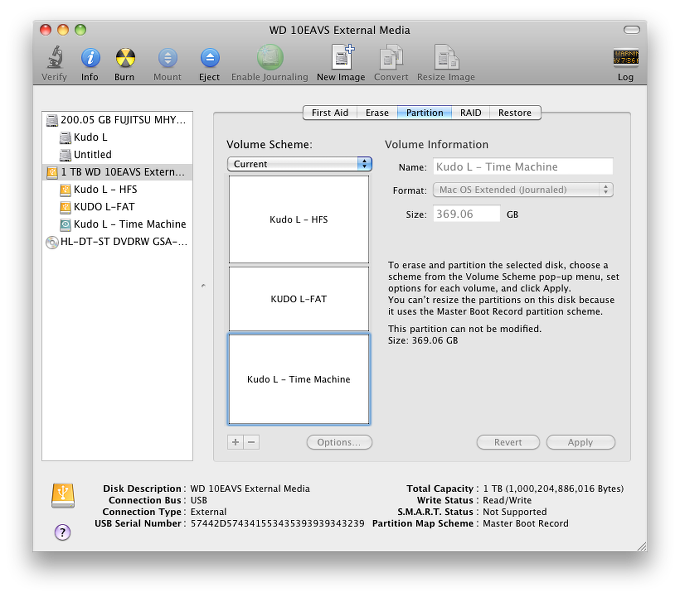The image size is (680, 597).
Task: Select Kudo L - HFS in sidebar
Action: (117, 189)
